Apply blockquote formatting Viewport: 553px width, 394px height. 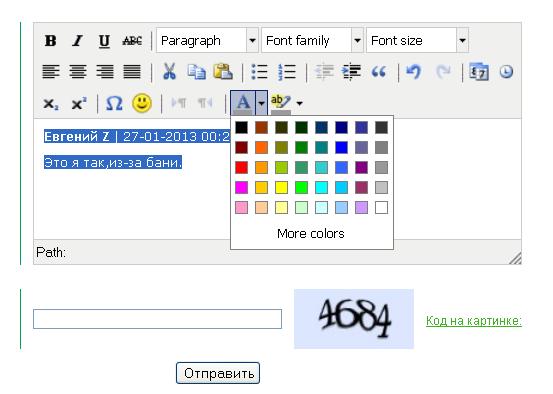(379, 72)
